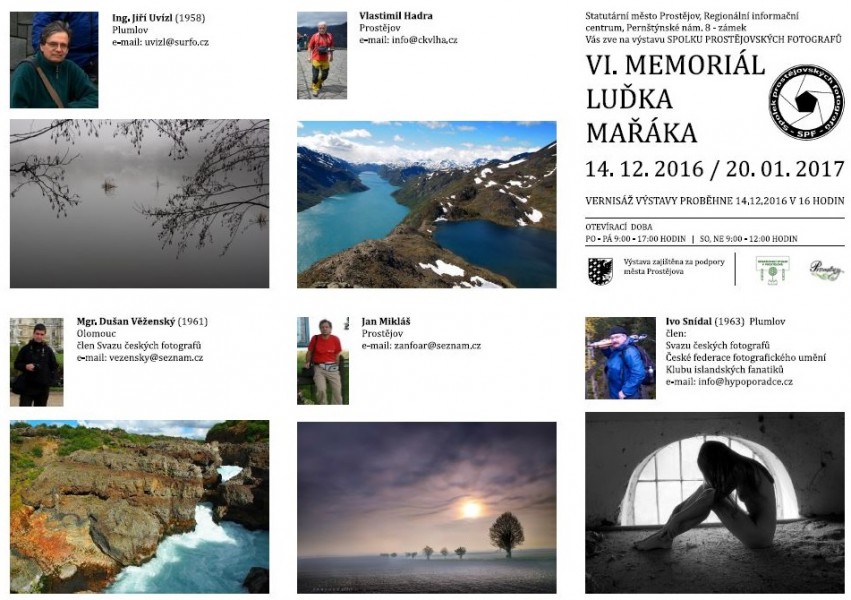This screenshot has height=600, width=851.
Task: Click email info@ckvlha.cz
Action: [x=424, y=40]
